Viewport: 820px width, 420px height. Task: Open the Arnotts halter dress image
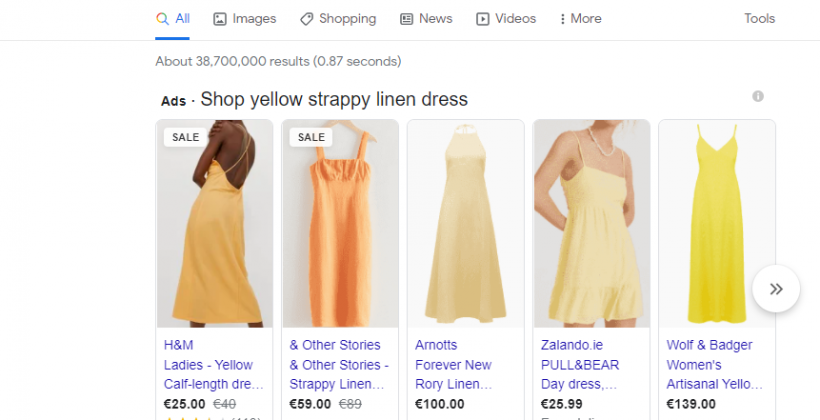pos(465,224)
